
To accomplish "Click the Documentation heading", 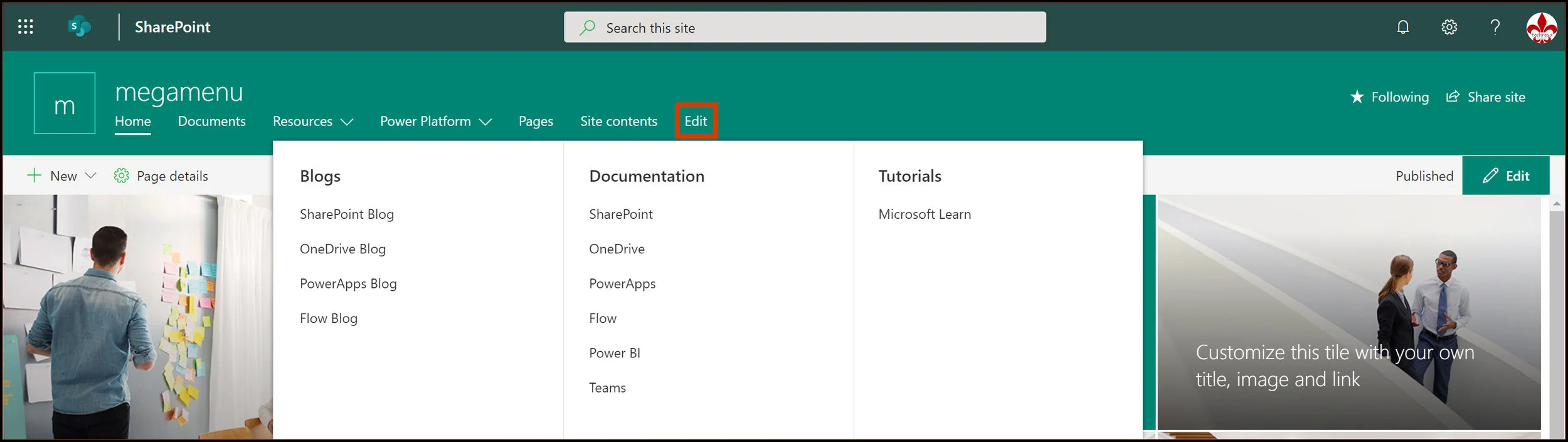I will tap(647, 176).
